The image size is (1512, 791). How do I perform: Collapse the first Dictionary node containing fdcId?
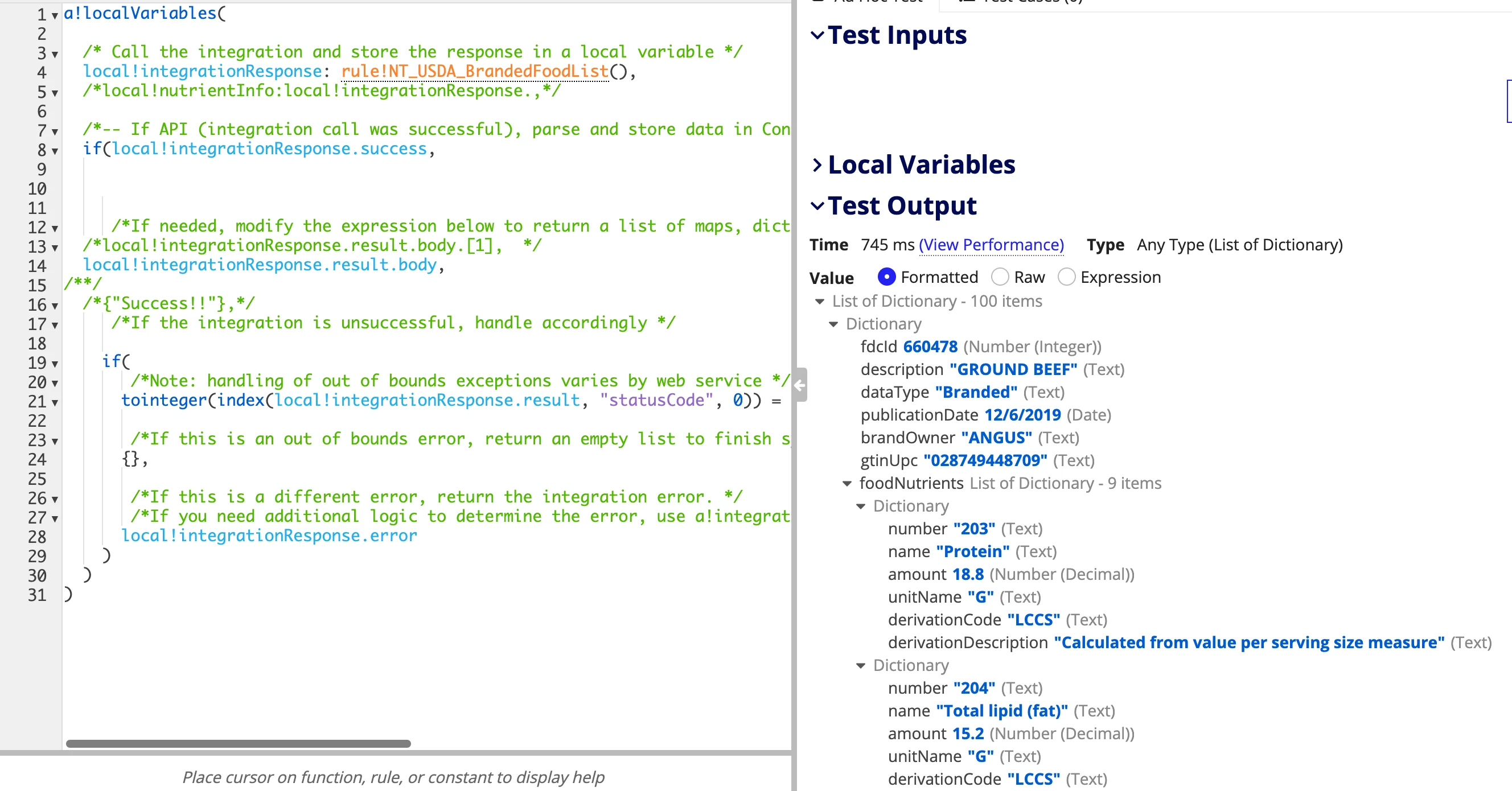833,324
